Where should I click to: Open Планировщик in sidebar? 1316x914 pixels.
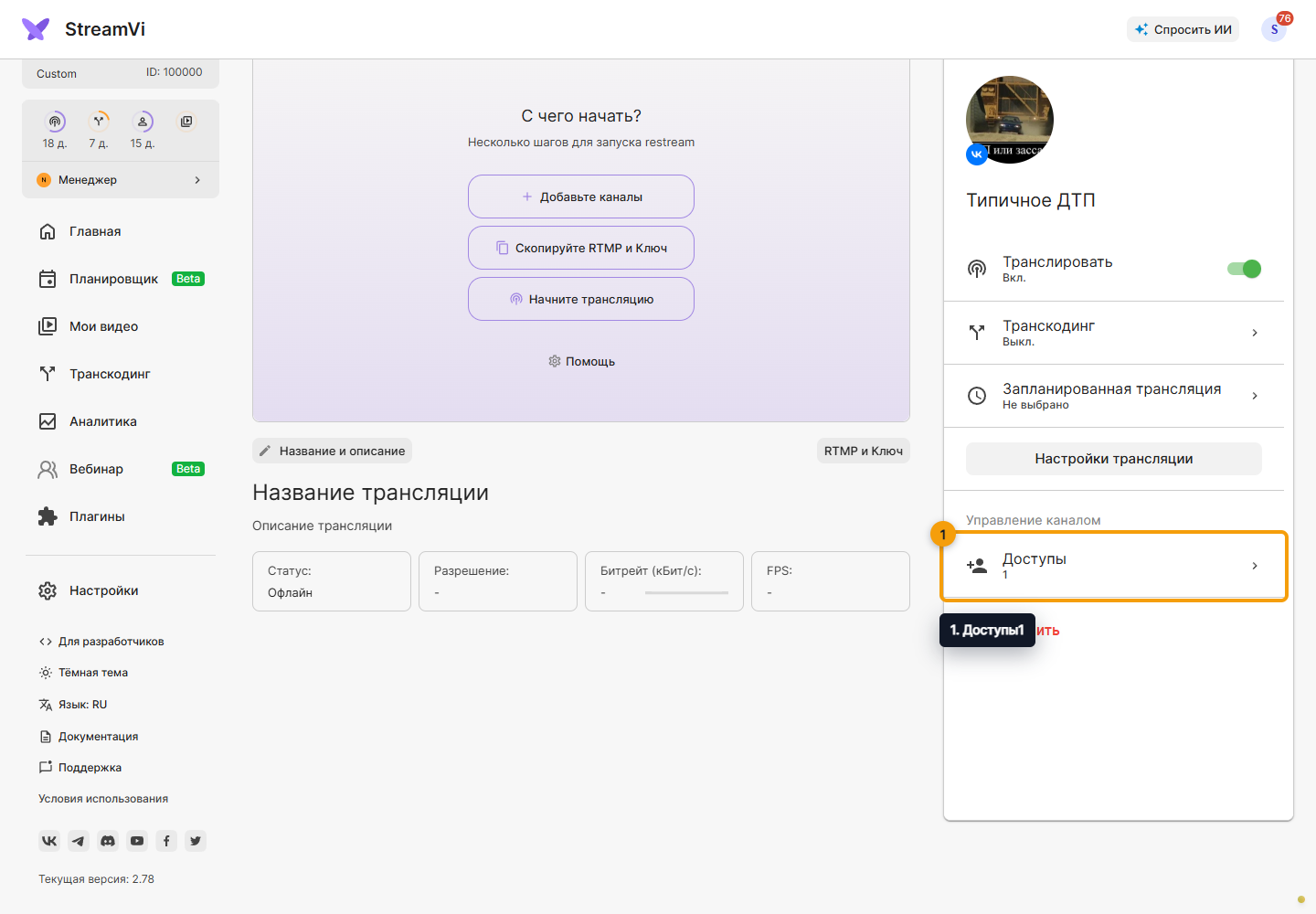(121, 279)
